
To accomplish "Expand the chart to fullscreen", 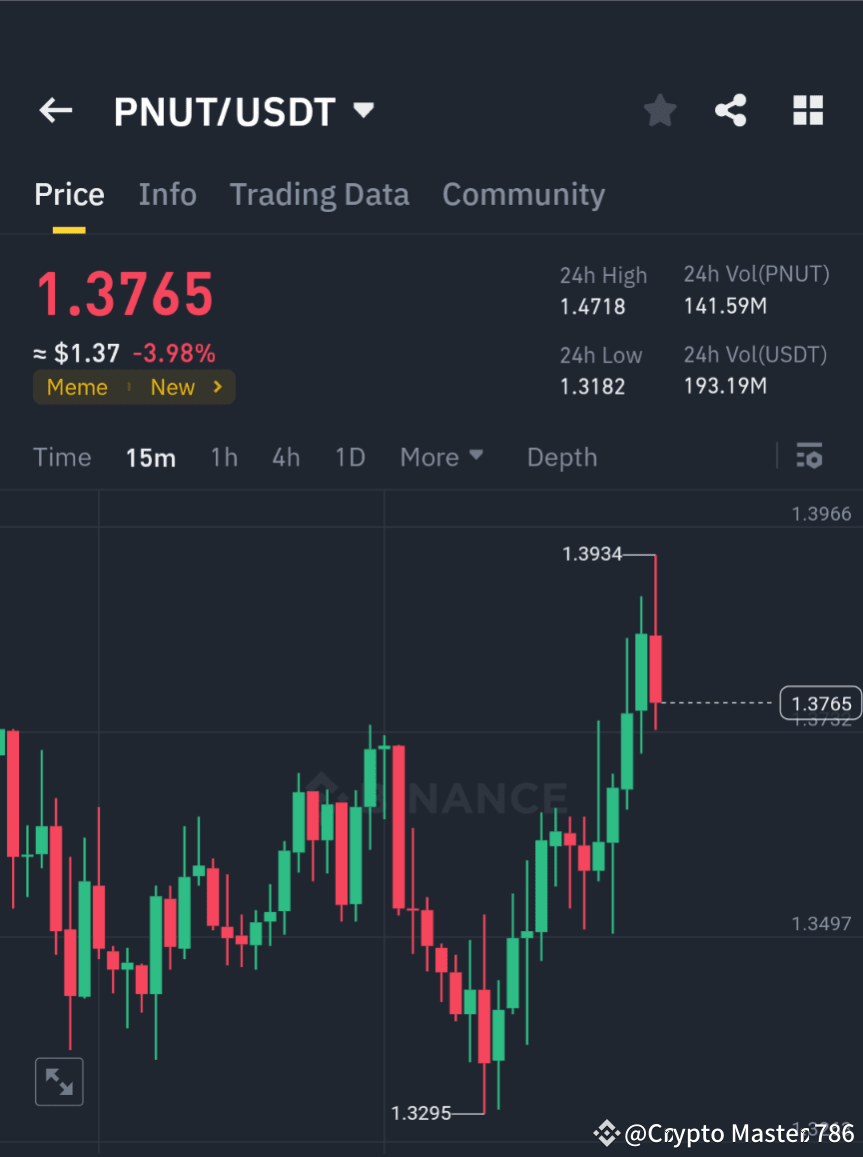I will click(59, 1081).
